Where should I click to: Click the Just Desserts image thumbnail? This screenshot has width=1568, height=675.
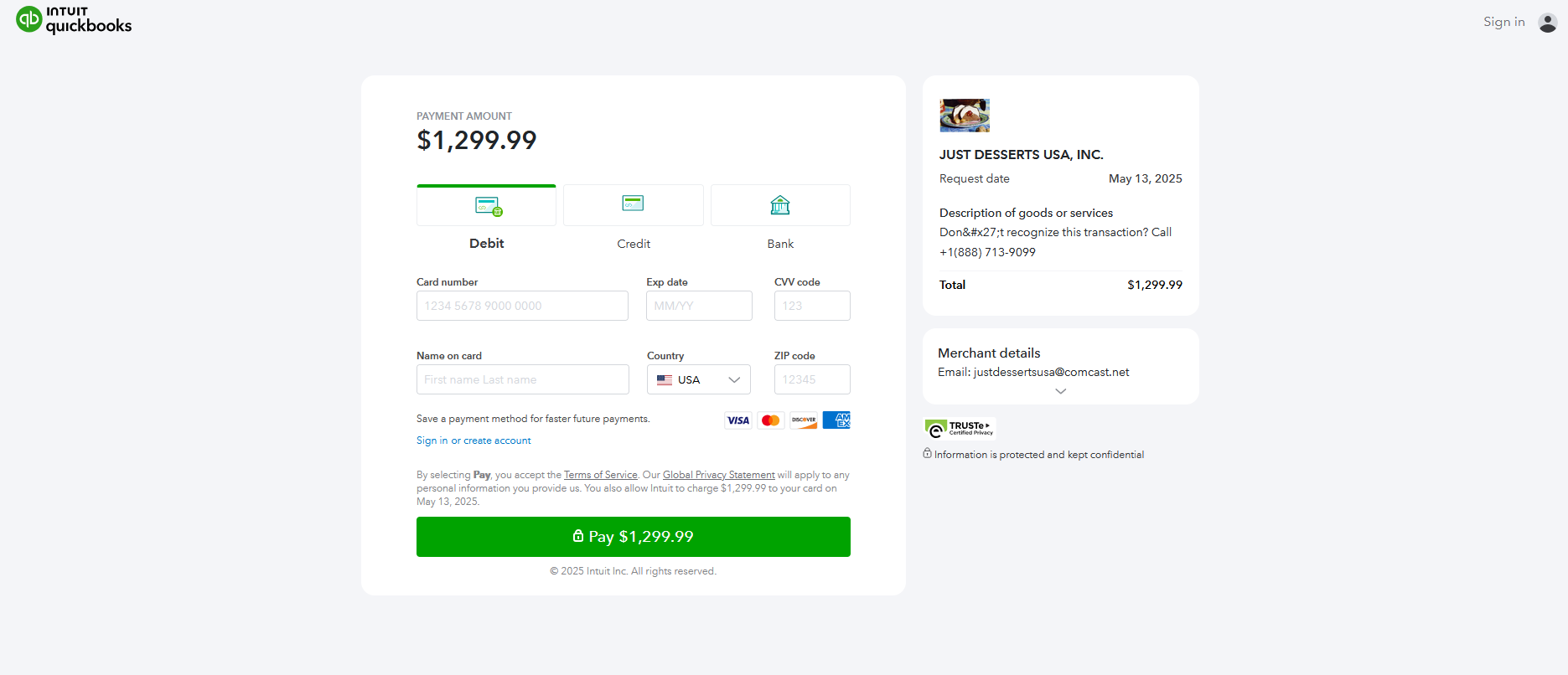click(964, 115)
